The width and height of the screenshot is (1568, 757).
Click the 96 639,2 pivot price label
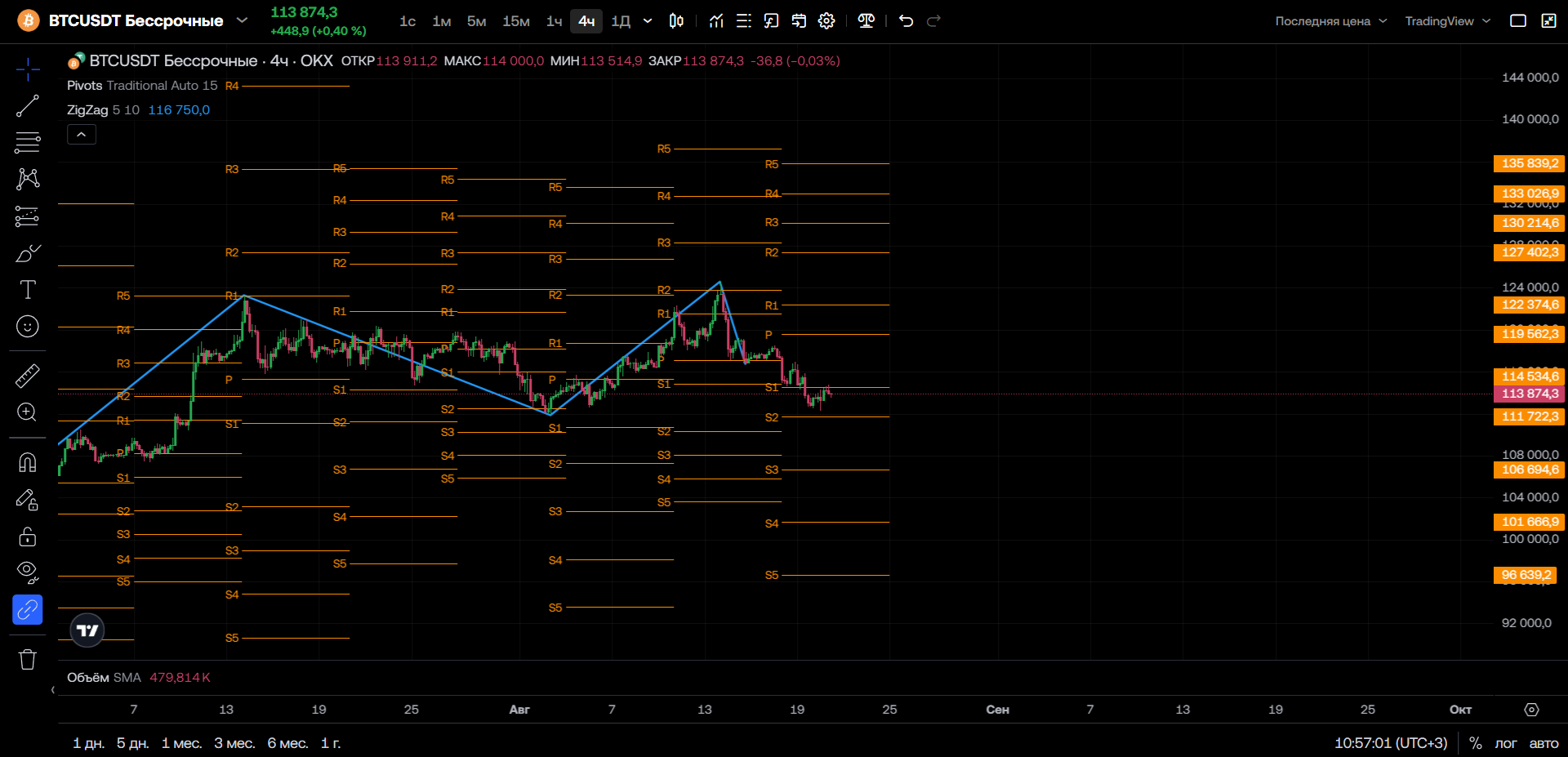(x=1526, y=575)
